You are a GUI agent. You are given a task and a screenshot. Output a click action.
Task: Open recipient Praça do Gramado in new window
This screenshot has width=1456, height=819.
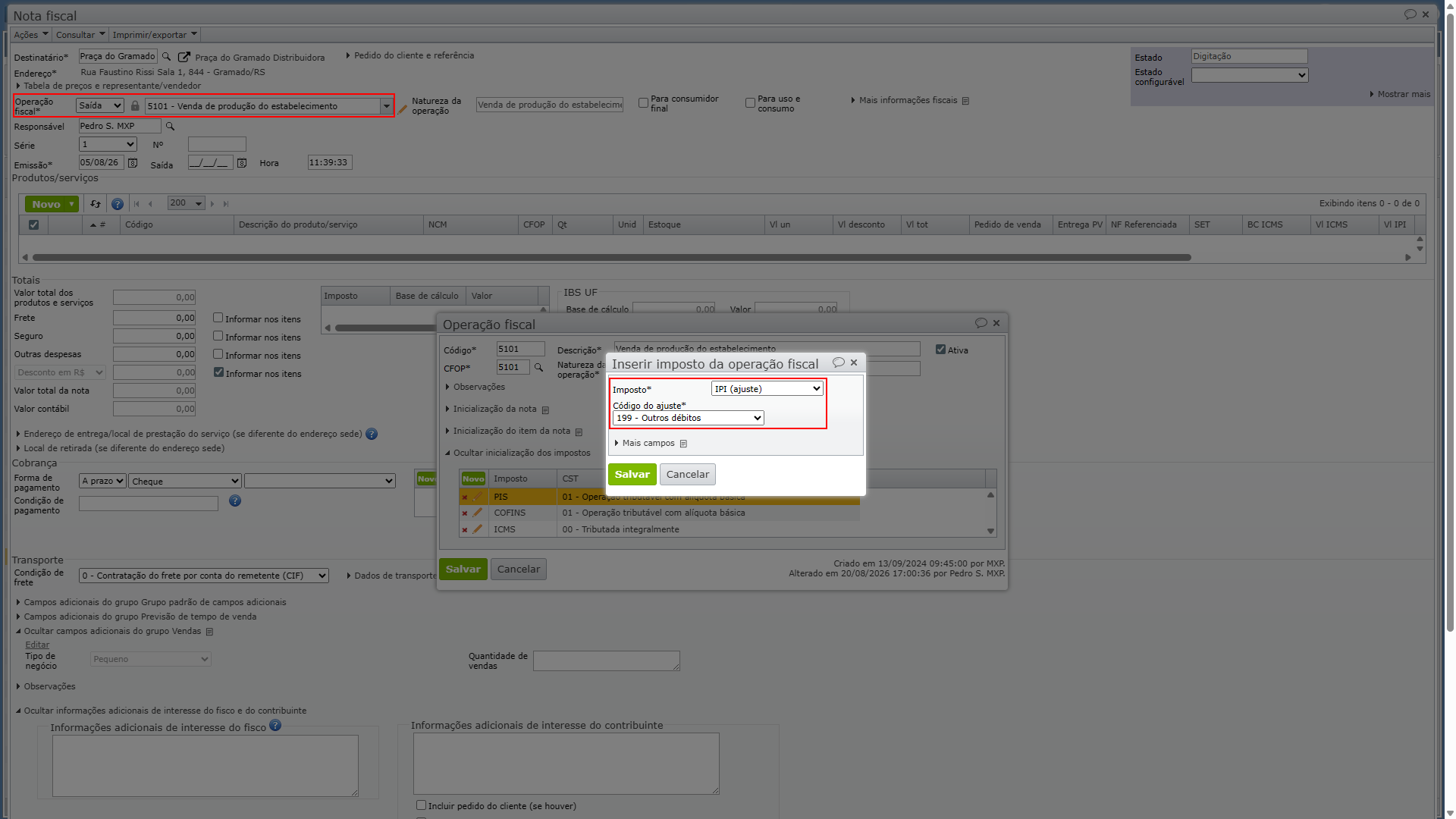coord(184,57)
